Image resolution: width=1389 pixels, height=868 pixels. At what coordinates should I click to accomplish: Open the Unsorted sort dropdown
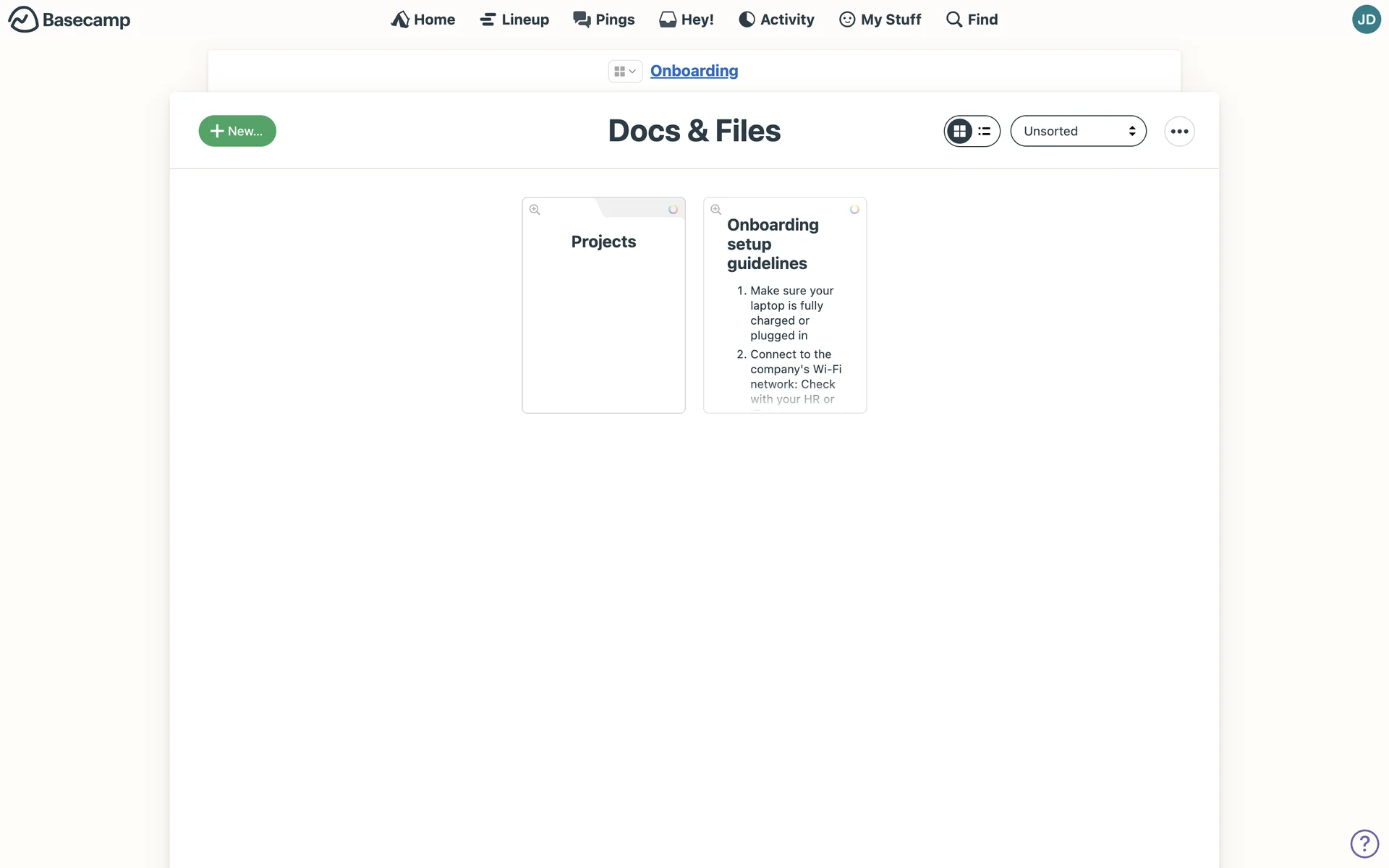1078,131
